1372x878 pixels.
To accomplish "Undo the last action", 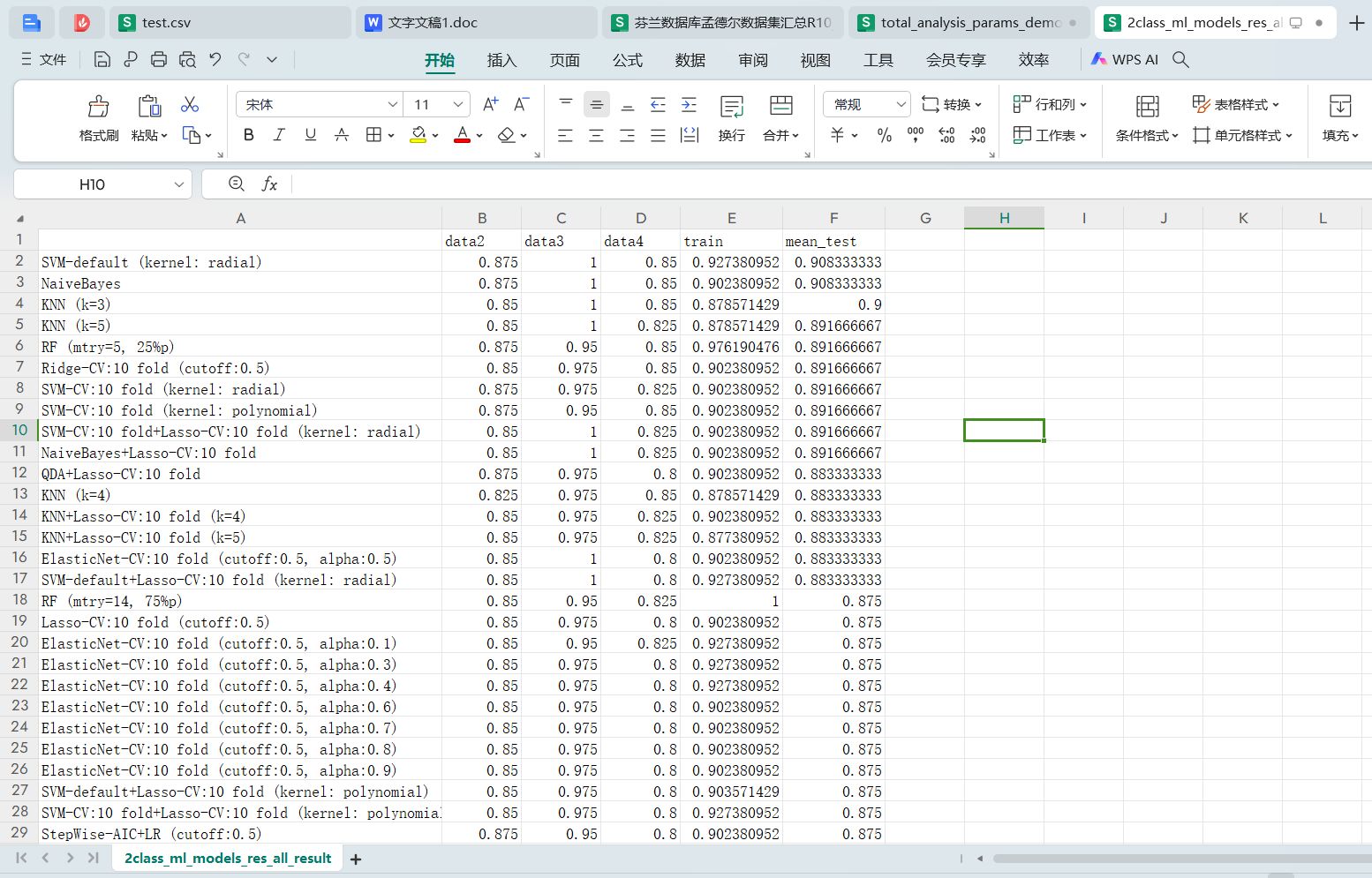I will click(x=215, y=60).
